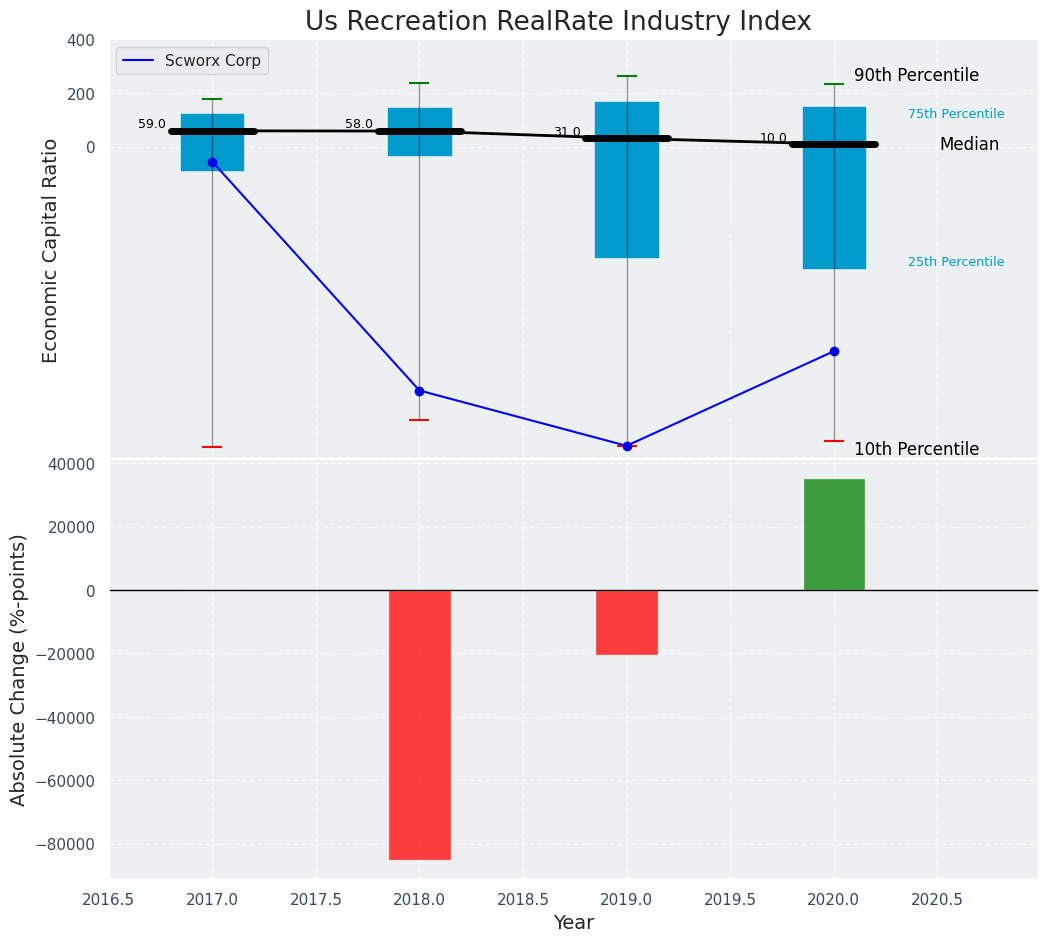Click the 31.0 median value label

[x=567, y=132]
